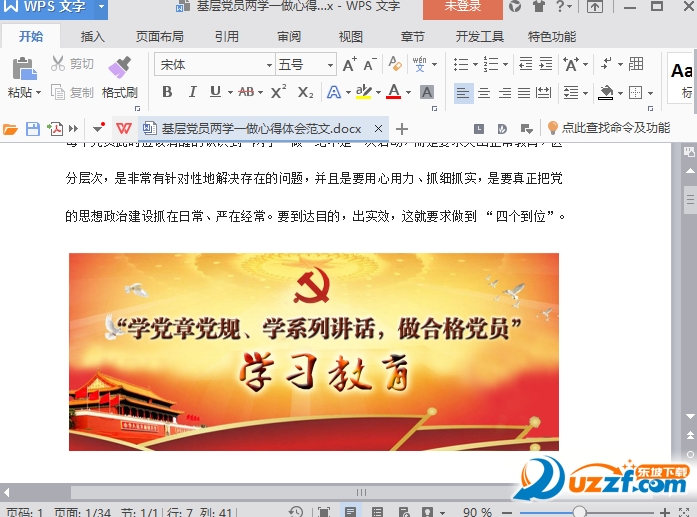Apply distributed alignment icon
This screenshot has height=517, width=697.
(x=544, y=93)
